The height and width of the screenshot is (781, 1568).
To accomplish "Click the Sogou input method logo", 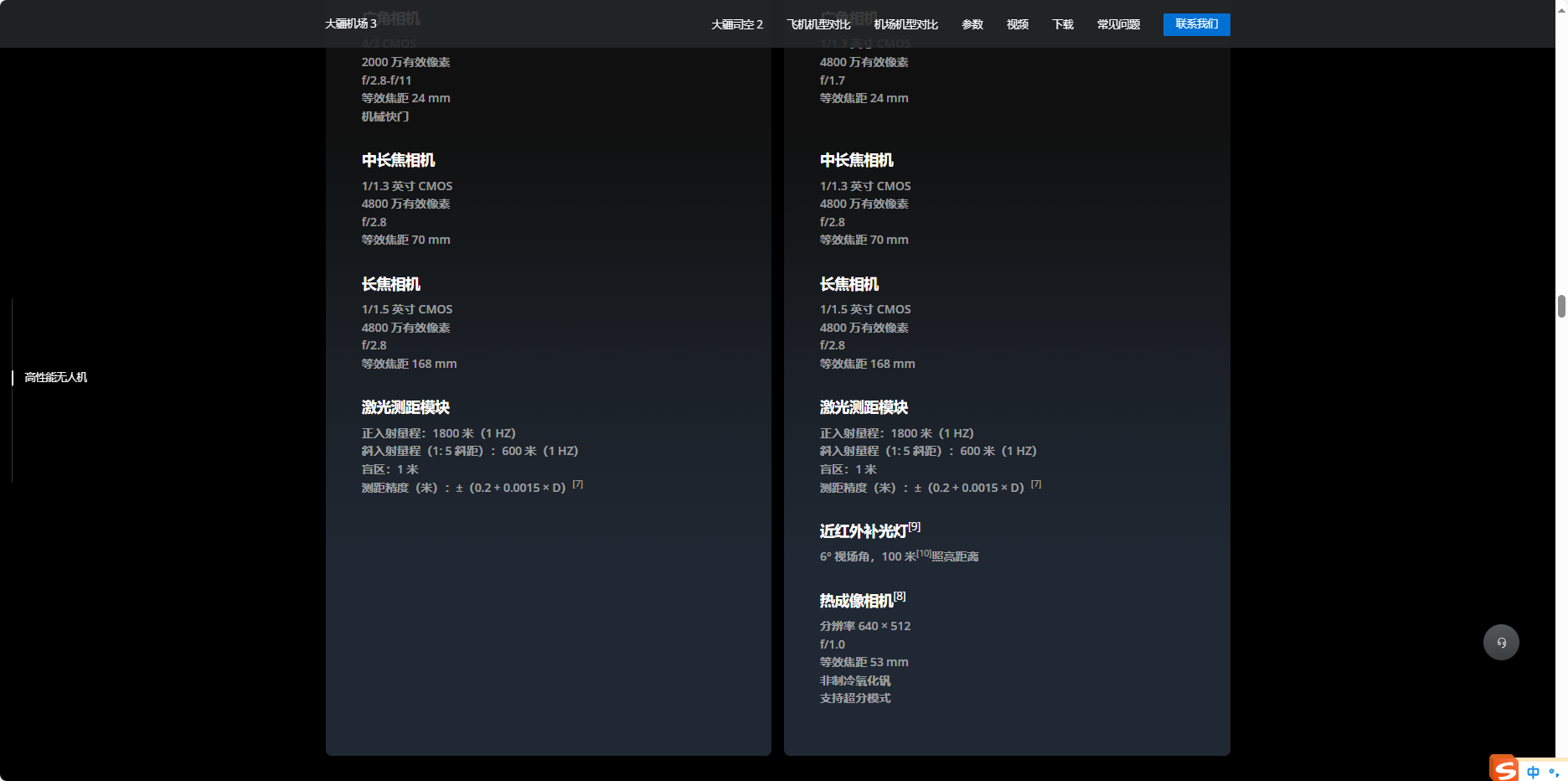I will pyautogui.click(x=1504, y=769).
